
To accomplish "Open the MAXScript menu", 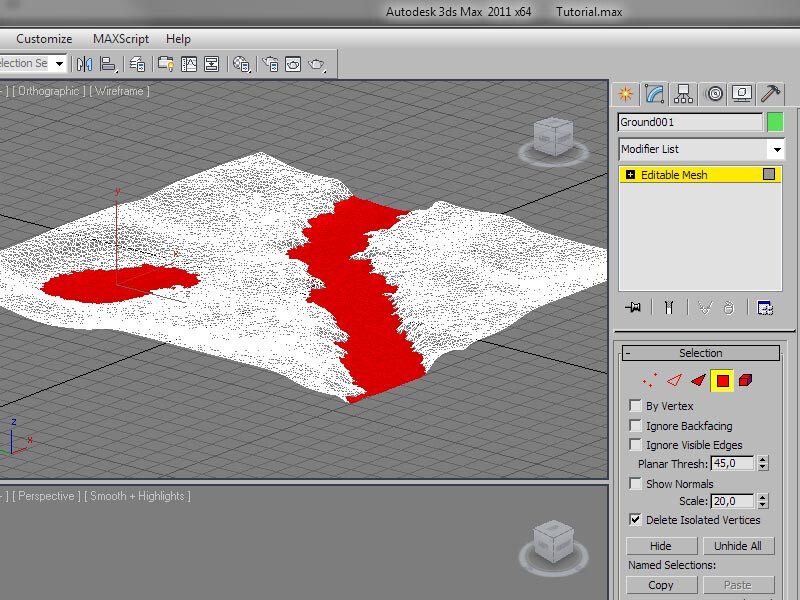I will click(121, 39).
